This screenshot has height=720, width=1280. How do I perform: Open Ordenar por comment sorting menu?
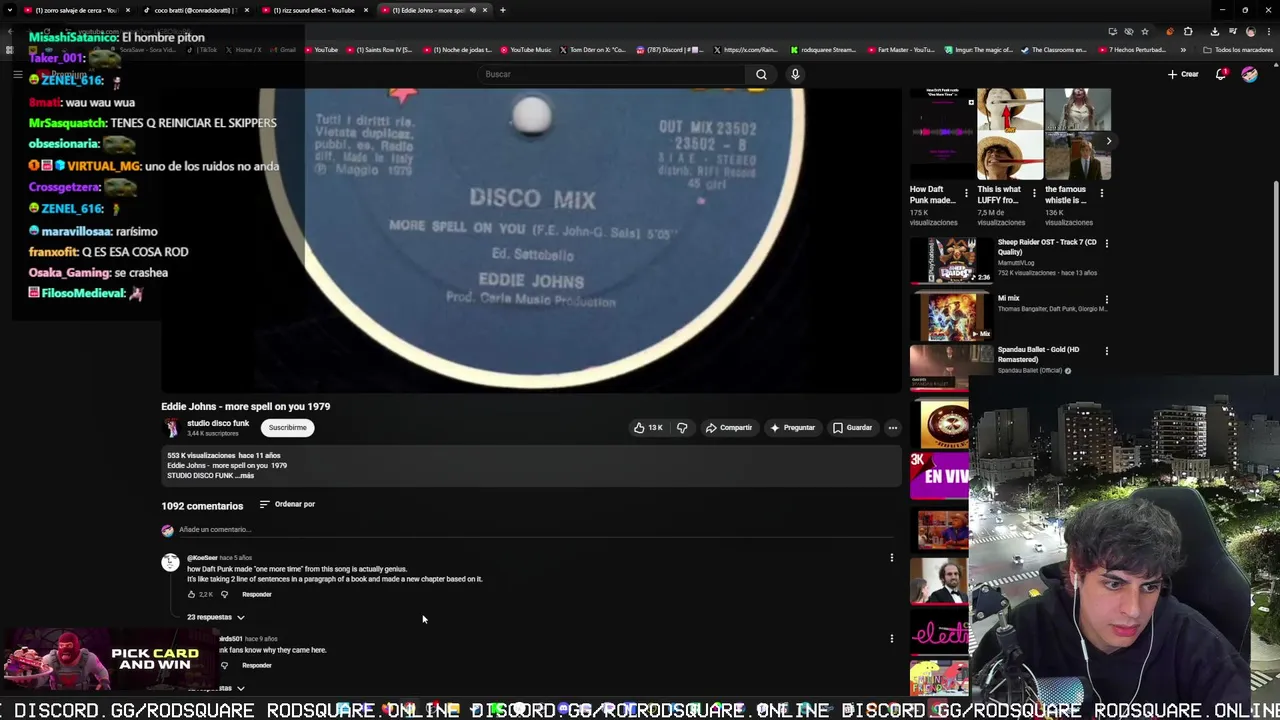287,504
